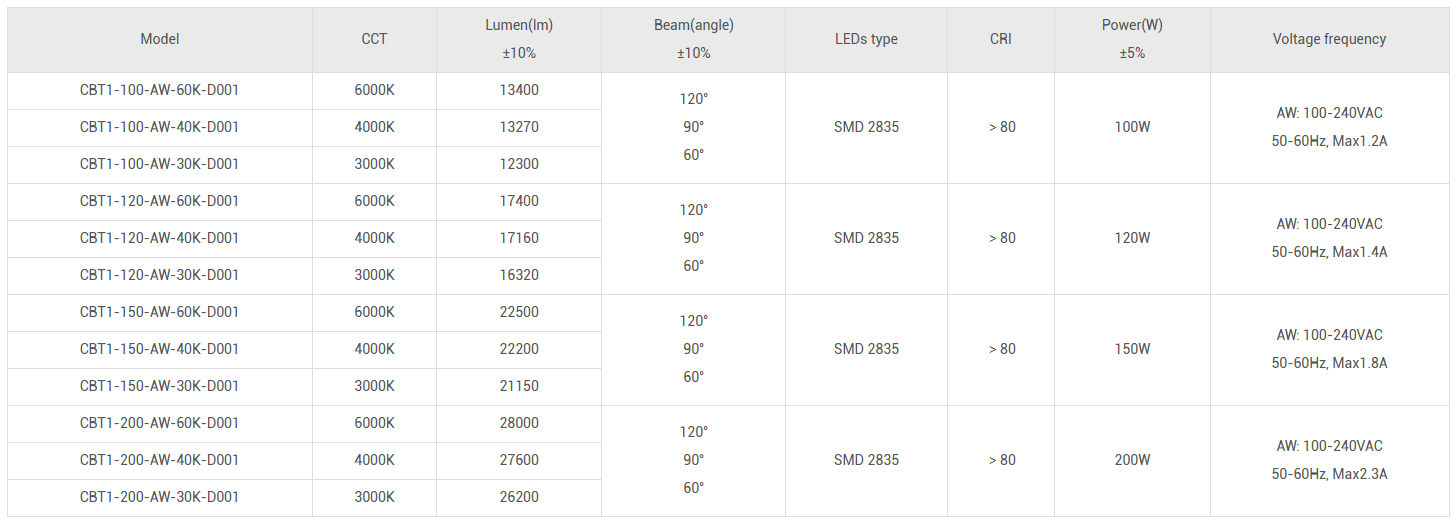Select the Max1.4A voltage frequency cell
This screenshot has width=1456, height=523.
tap(1329, 238)
